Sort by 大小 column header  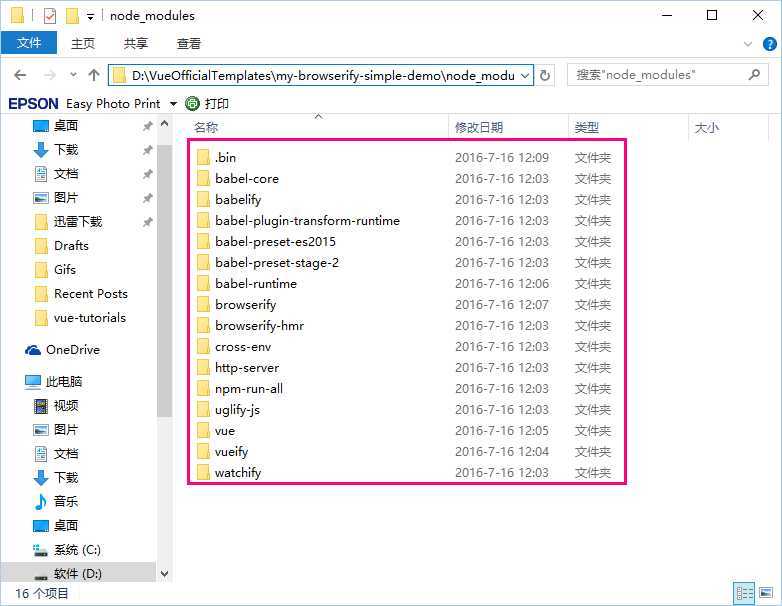point(707,128)
